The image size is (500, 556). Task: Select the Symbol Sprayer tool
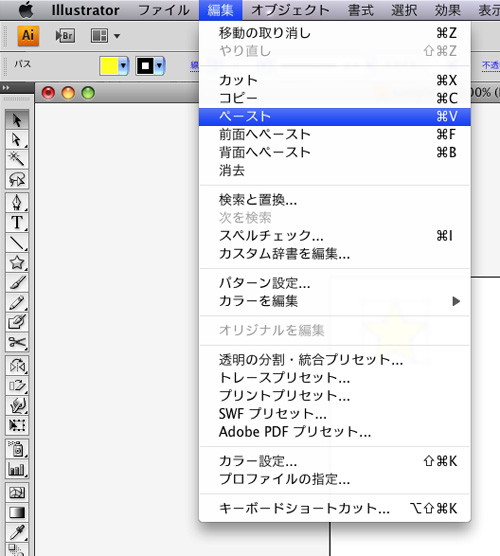click(17, 449)
